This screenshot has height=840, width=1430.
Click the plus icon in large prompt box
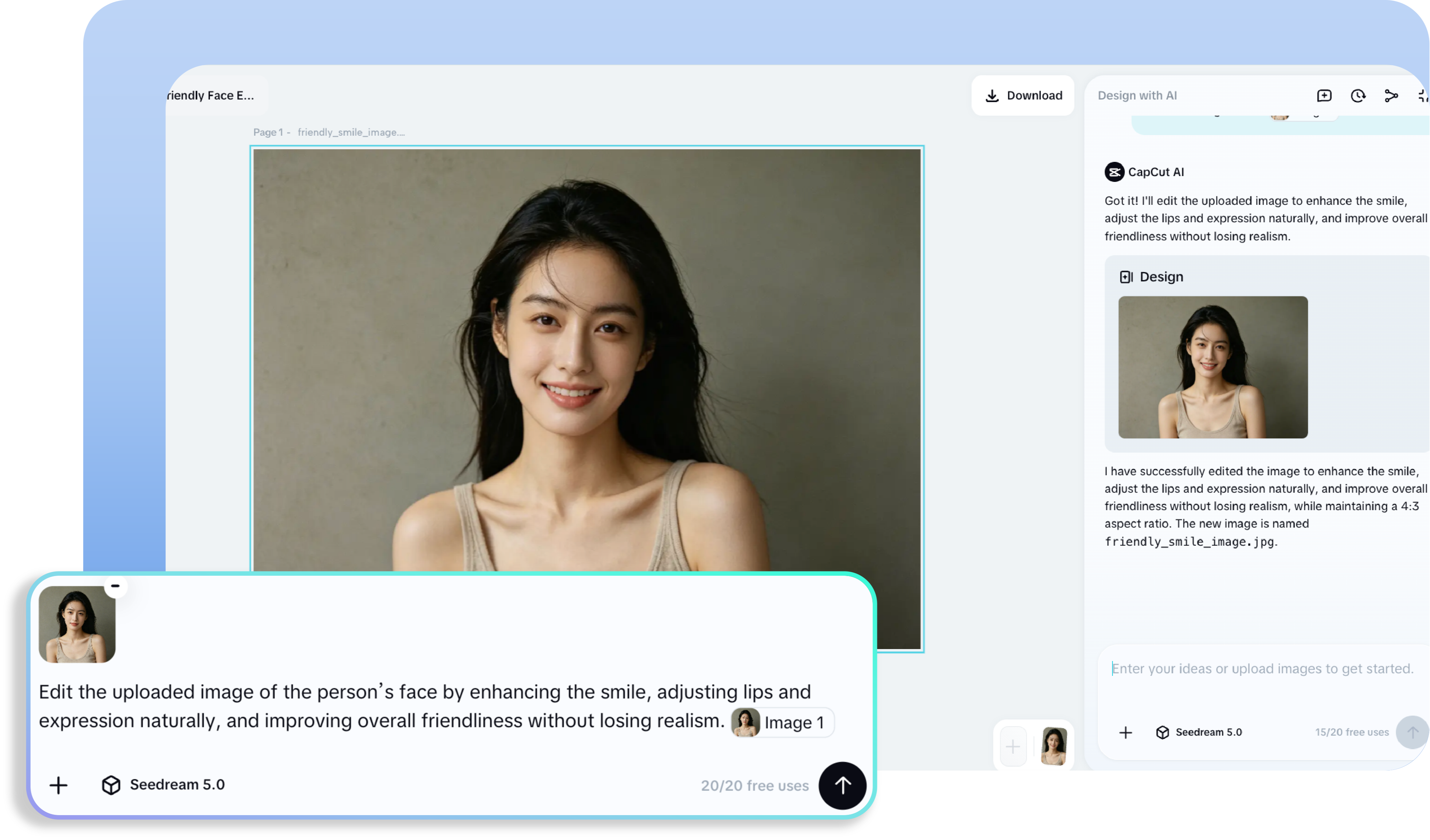[x=58, y=785]
